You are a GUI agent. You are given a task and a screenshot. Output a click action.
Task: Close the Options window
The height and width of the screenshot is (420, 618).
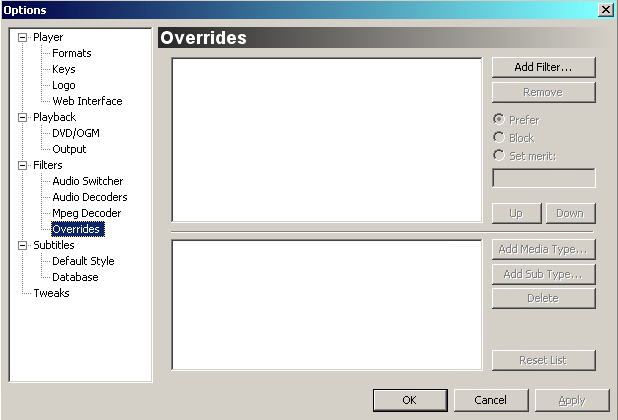[605, 9]
